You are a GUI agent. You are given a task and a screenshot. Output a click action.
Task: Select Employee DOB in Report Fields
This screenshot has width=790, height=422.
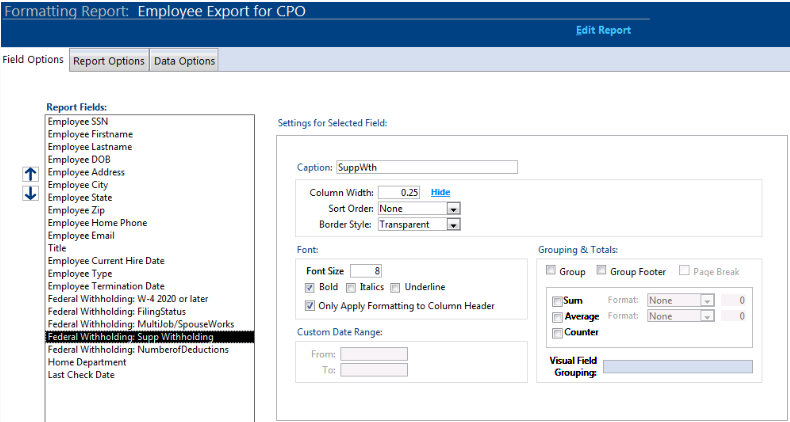[150, 159]
